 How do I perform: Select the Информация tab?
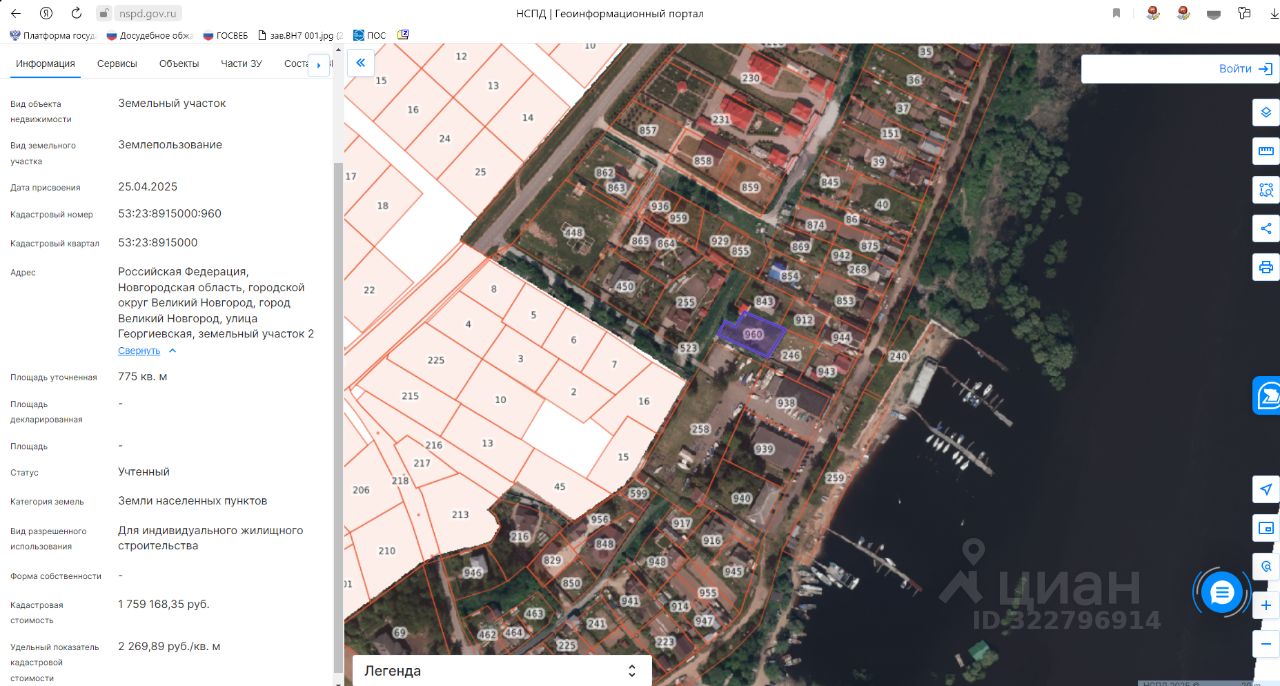tap(45, 63)
